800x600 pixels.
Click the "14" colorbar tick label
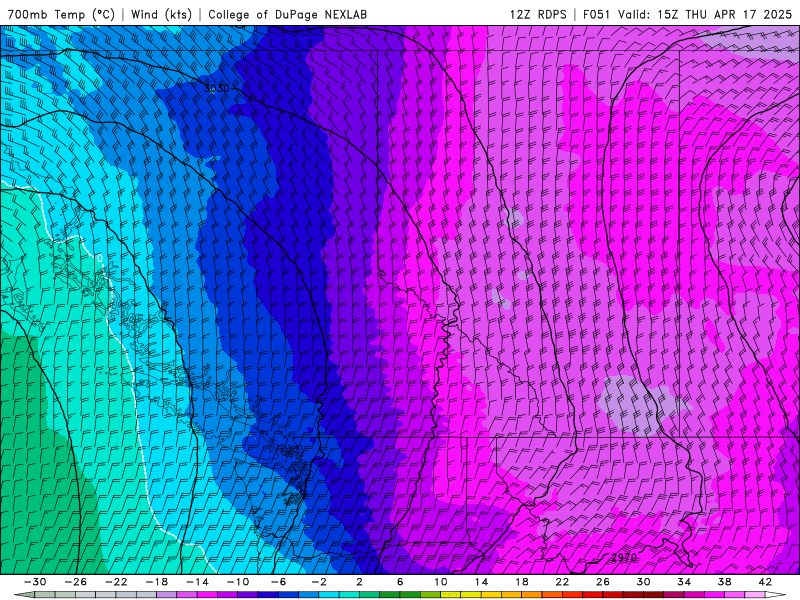tap(481, 582)
